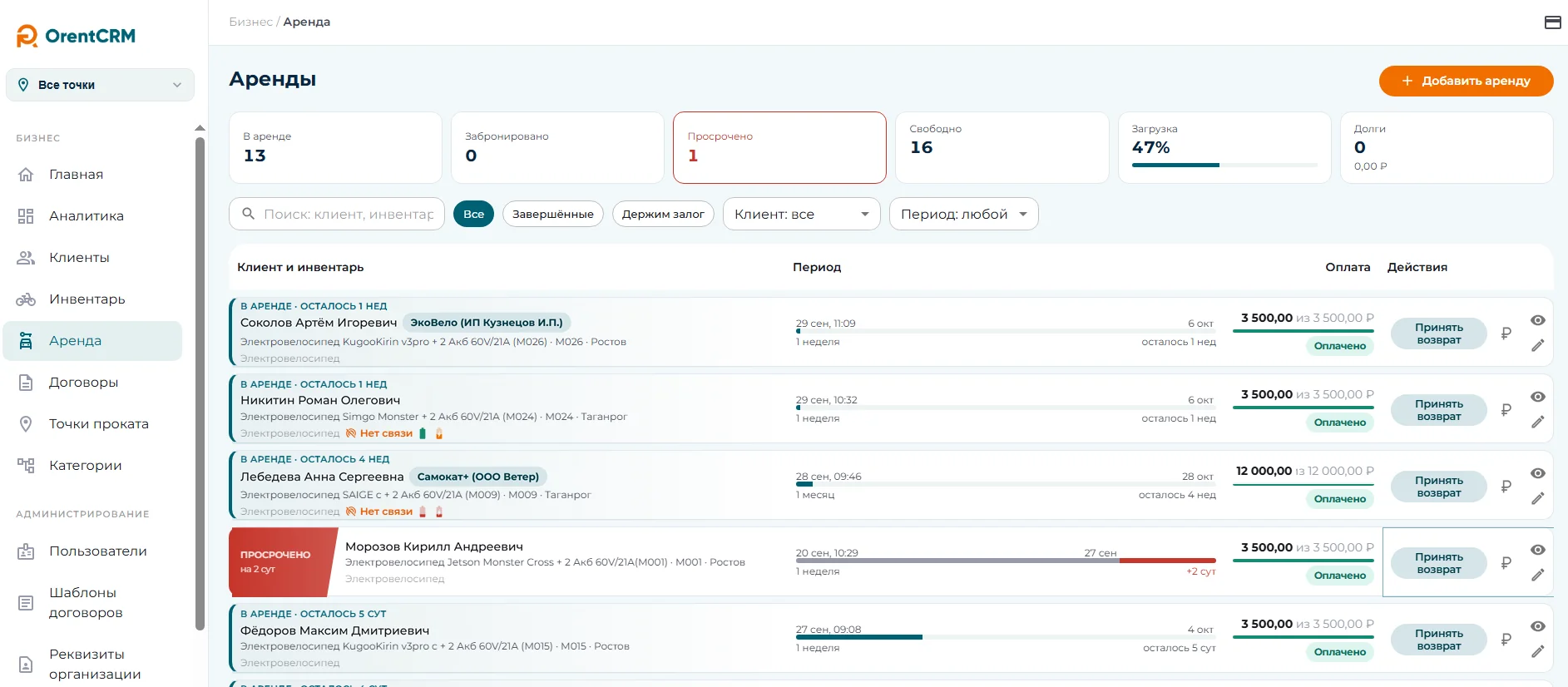Image resolution: width=1568 pixels, height=687 pixels.
Task: Click the Аналитика dashboard icon in sidebar
Action: [26, 216]
